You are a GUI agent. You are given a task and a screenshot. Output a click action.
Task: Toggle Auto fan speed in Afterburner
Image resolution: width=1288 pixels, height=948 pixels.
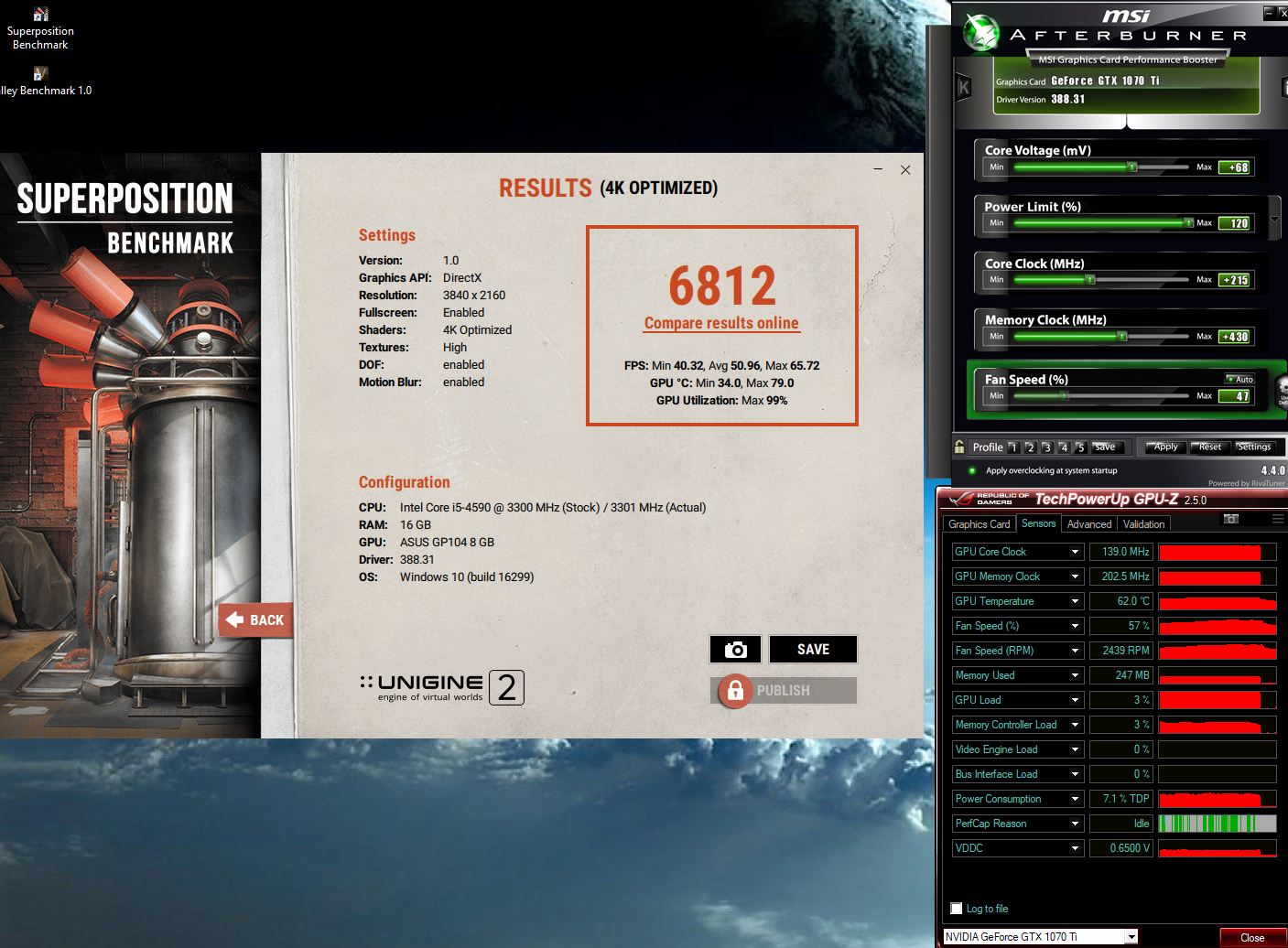1240,379
